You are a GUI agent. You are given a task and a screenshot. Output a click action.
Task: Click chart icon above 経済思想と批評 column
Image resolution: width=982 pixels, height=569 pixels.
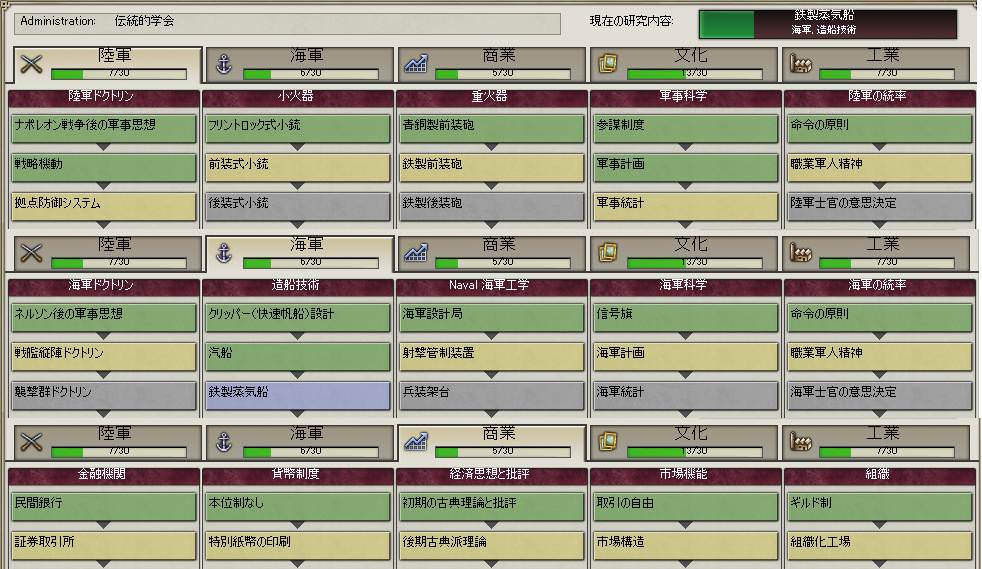pyautogui.click(x=417, y=442)
